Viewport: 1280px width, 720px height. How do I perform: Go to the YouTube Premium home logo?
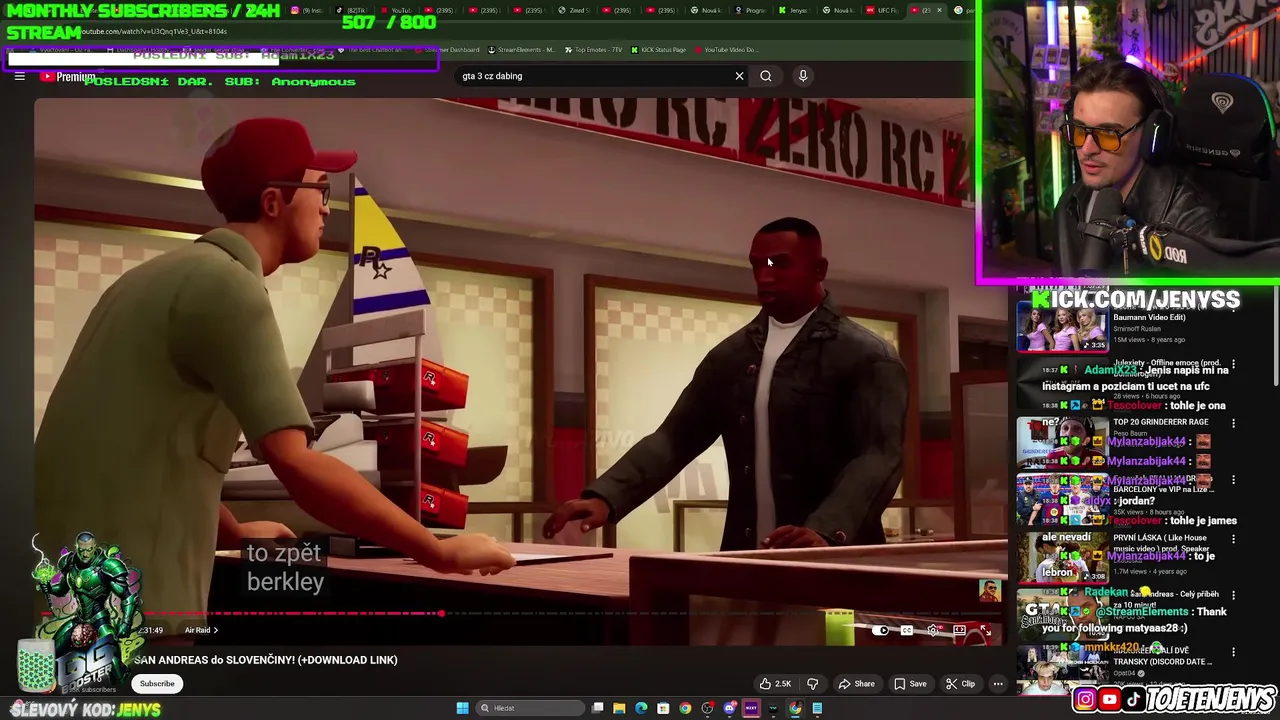point(68,77)
